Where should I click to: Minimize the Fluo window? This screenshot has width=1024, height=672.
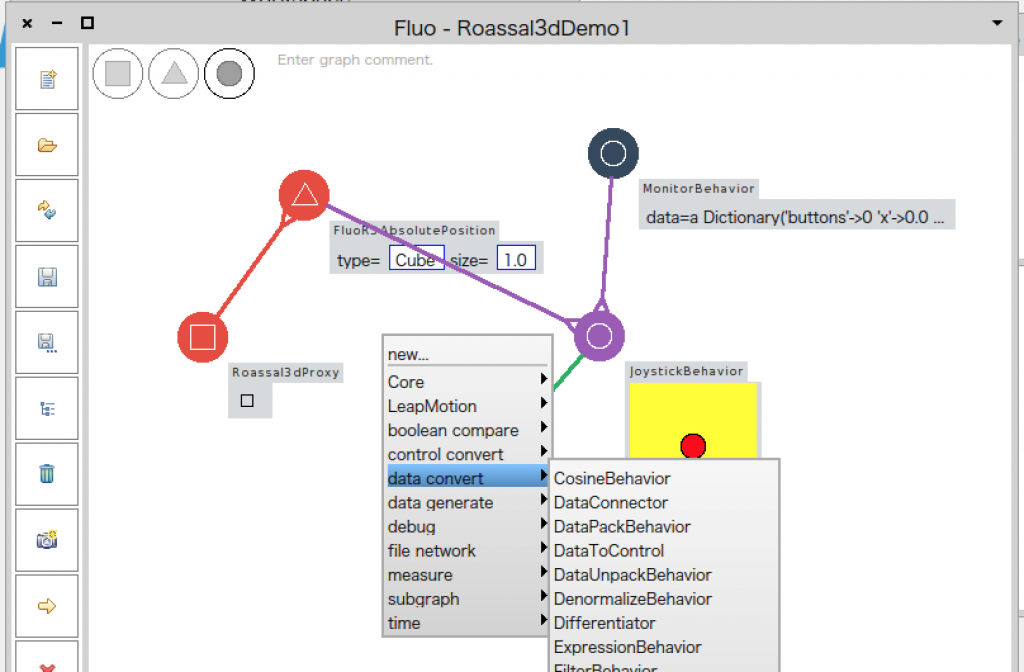[57, 23]
